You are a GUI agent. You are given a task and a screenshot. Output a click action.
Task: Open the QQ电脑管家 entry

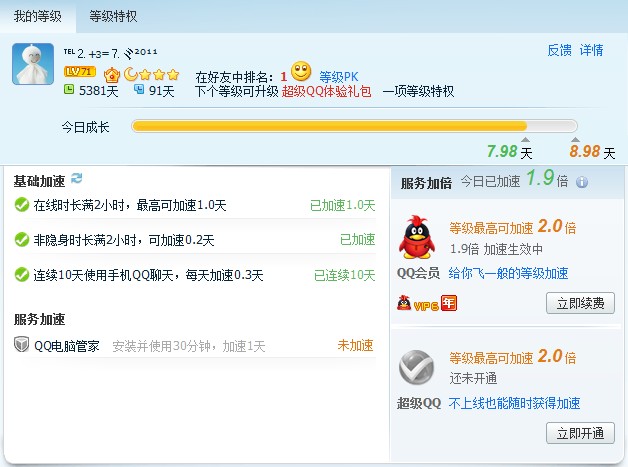click(x=67, y=346)
